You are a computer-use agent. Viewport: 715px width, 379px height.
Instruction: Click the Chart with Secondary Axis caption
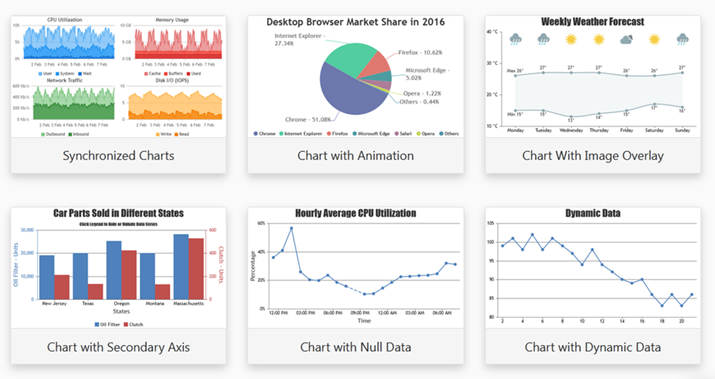(119, 347)
